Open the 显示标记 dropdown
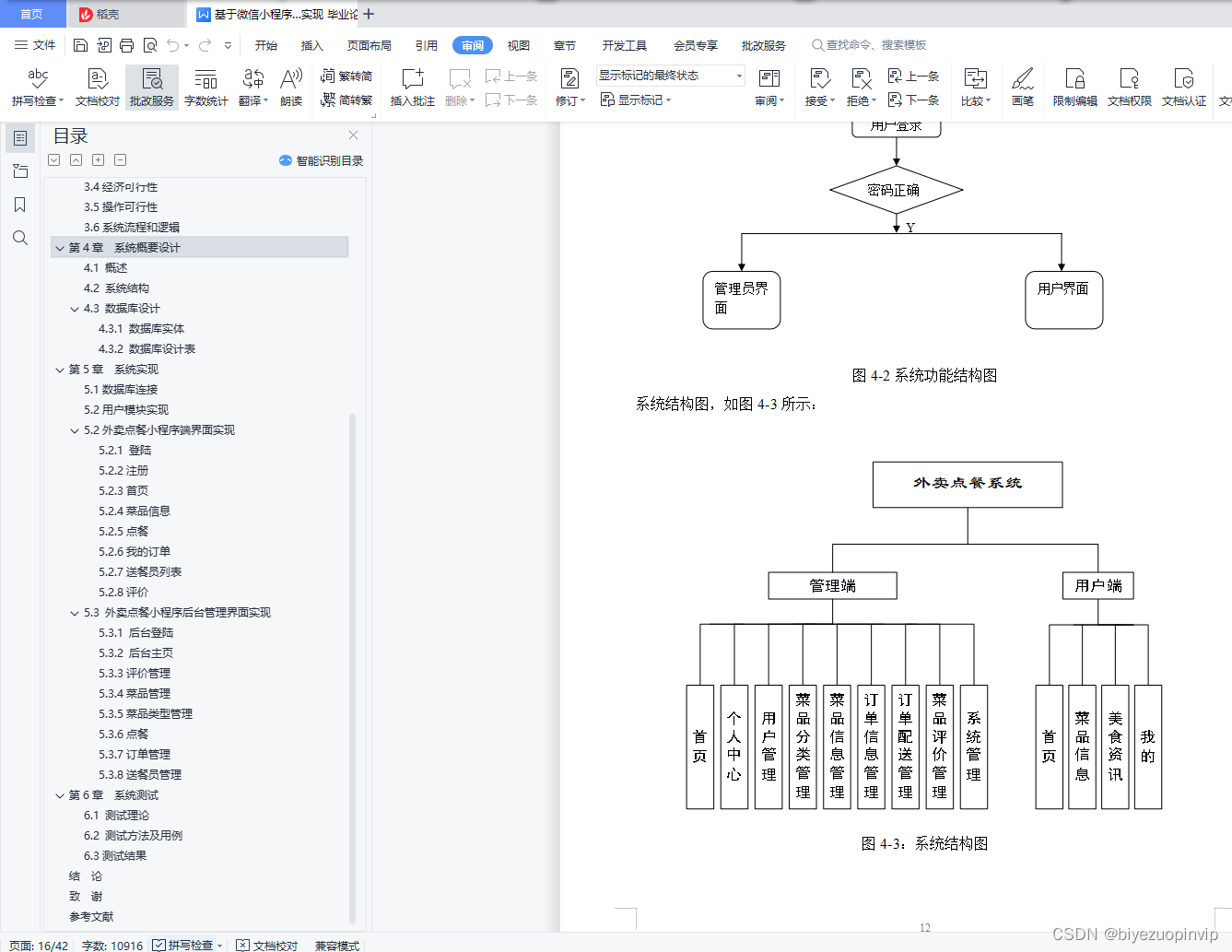Viewport: 1232px width, 952px height. click(x=636, y=100)
